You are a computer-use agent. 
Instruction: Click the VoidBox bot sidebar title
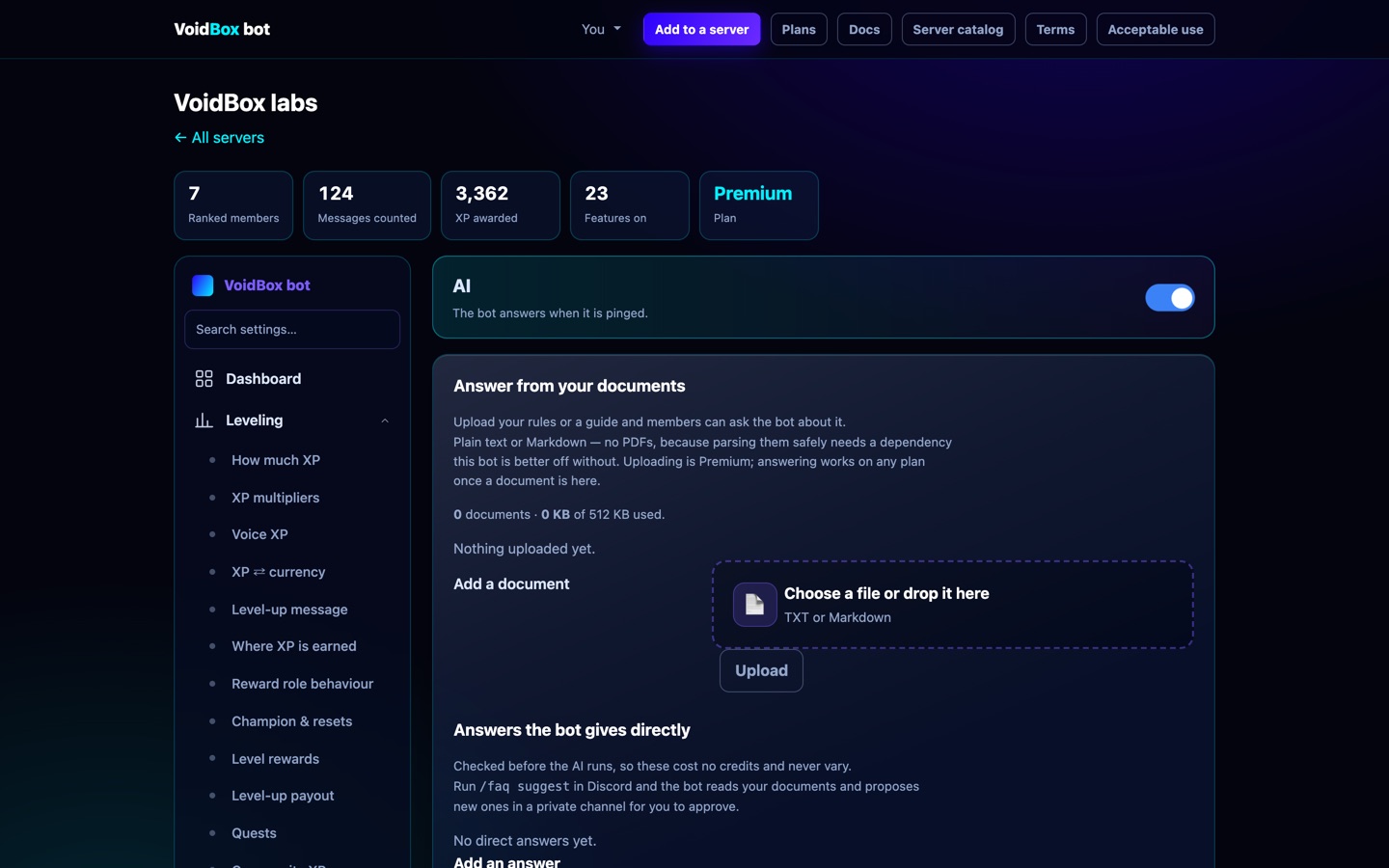pyautogui.click(x=267, y=285)
